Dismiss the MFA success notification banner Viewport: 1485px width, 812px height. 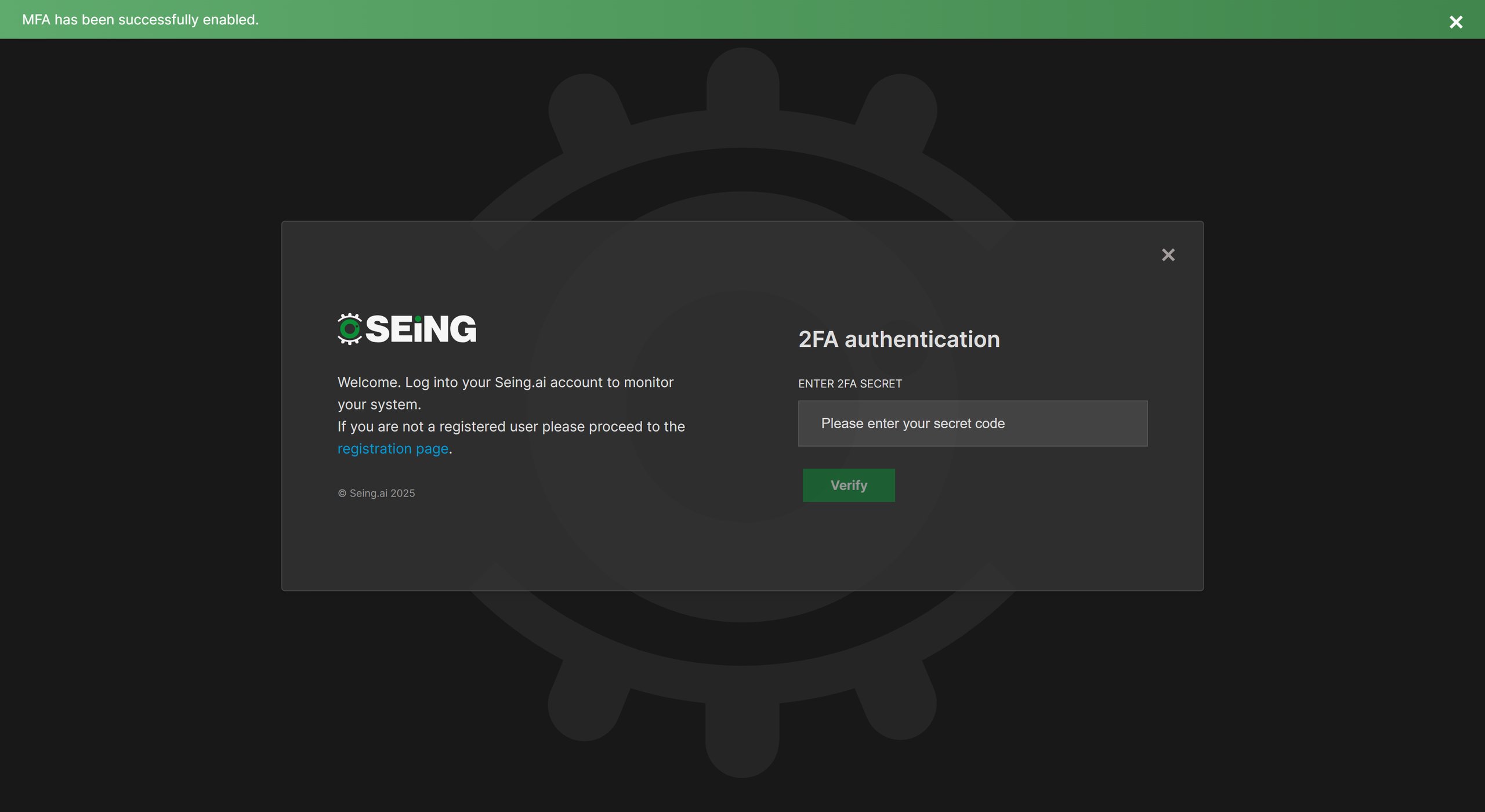pos(1455,22)
